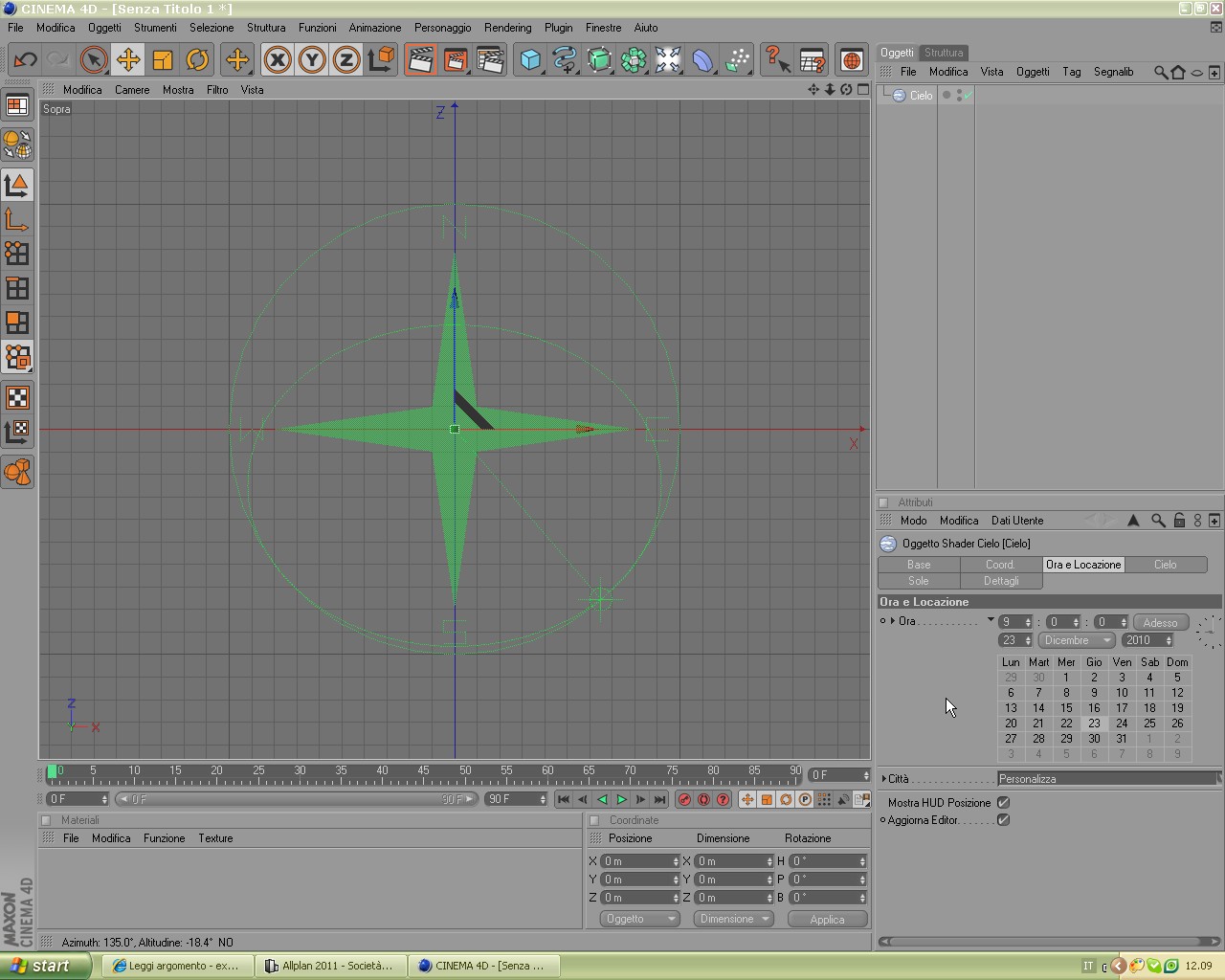Open the month dropdown showing Dicembre
The width and height of the screenshot is (1225, 980).
[x=1077, y=640]
